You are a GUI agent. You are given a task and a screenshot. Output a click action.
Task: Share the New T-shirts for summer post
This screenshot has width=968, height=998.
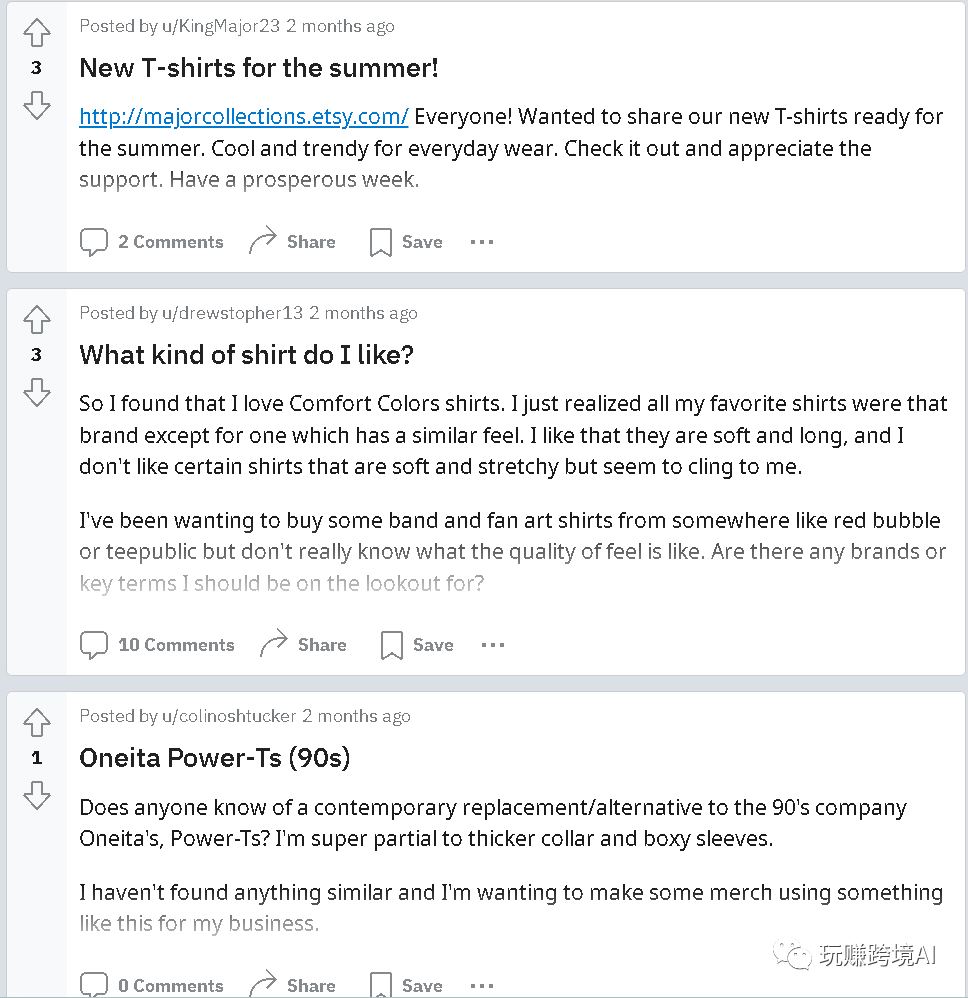point(292,242)
